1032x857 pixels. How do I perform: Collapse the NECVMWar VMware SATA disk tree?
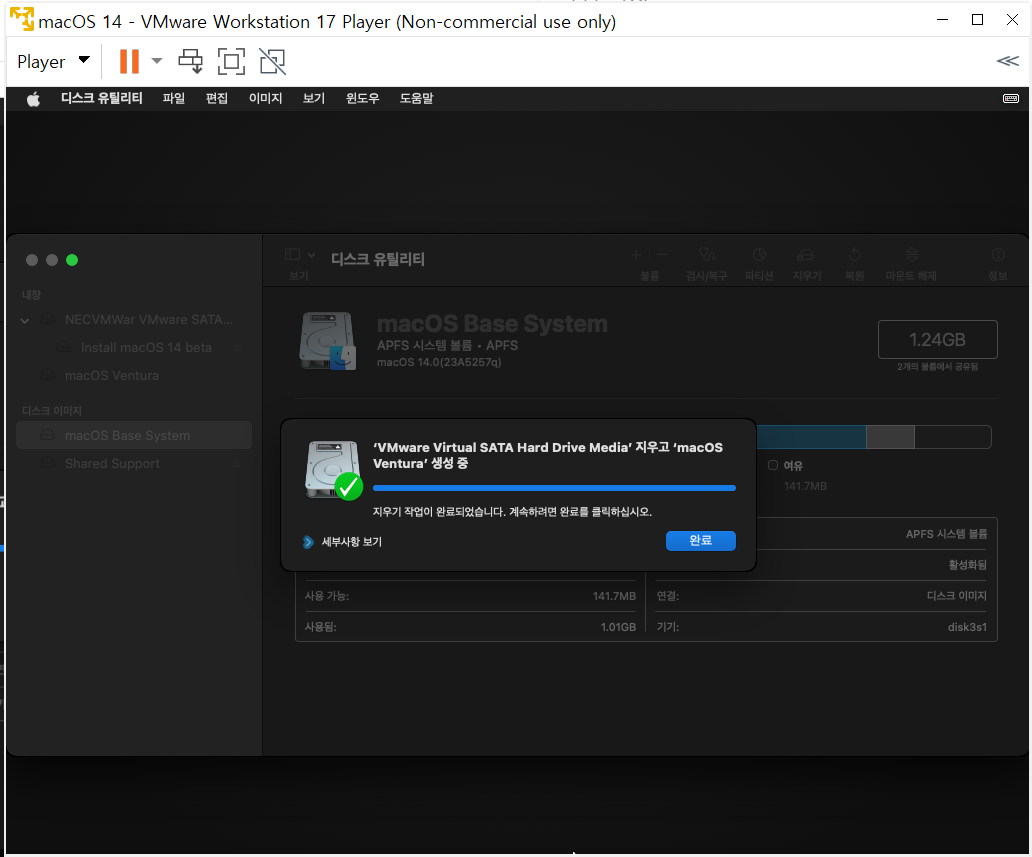[x=25, y=321]
